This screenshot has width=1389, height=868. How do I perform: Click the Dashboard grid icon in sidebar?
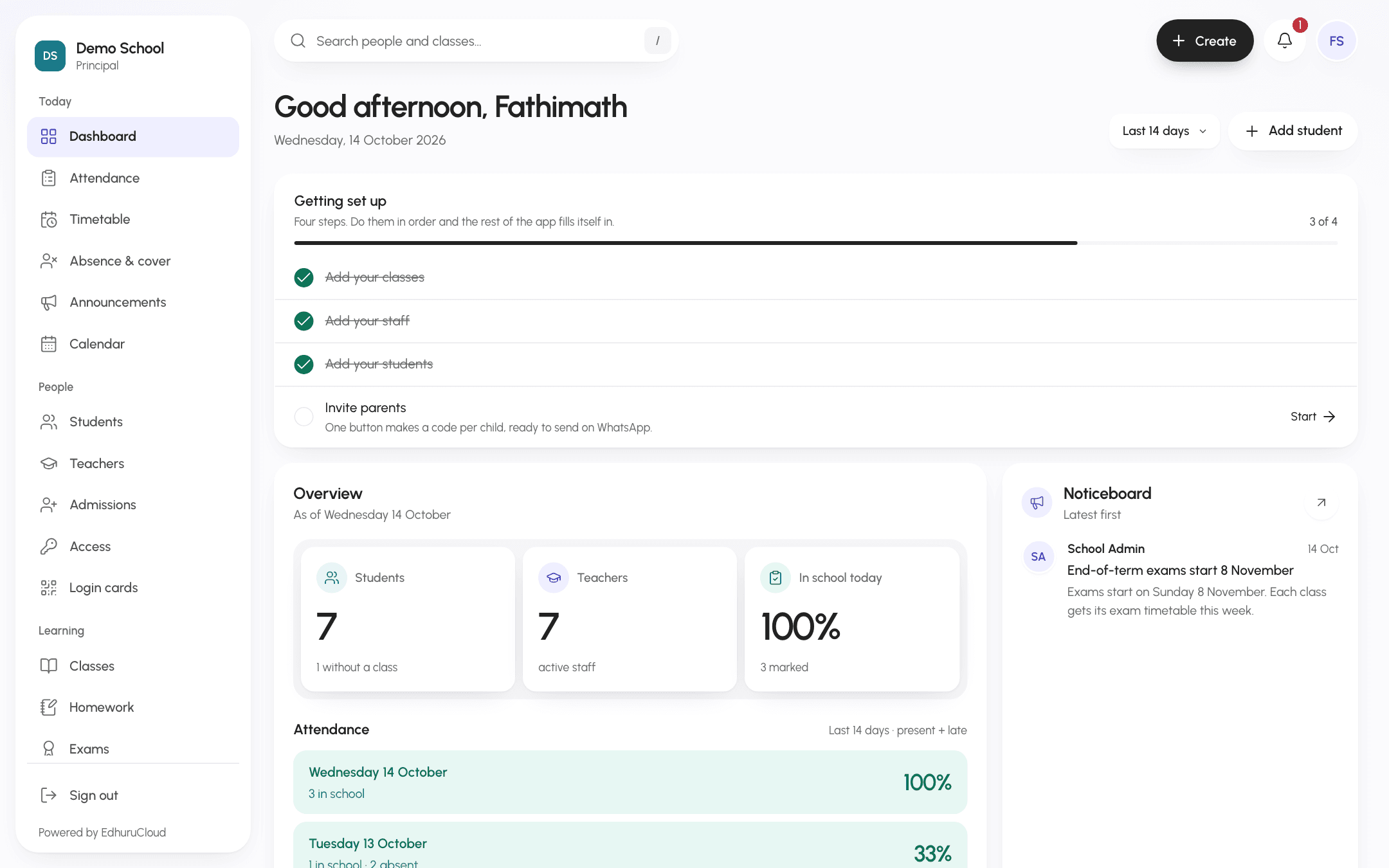click(49, 136)
